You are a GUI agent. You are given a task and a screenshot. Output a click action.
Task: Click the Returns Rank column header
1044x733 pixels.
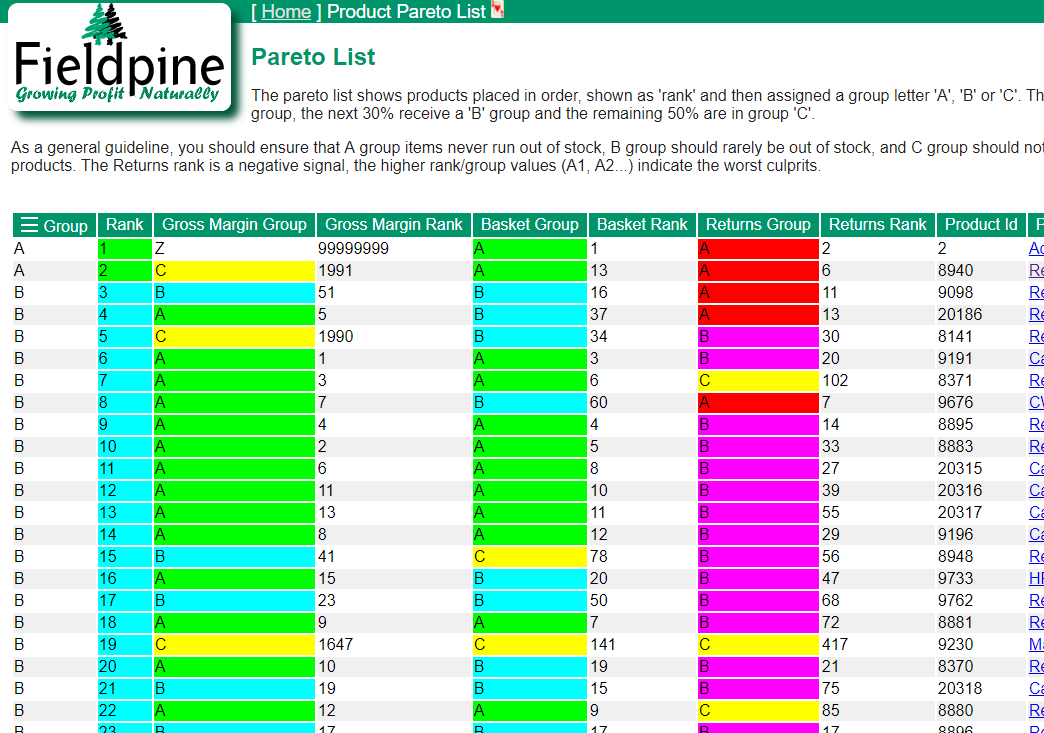click(878, 225)
